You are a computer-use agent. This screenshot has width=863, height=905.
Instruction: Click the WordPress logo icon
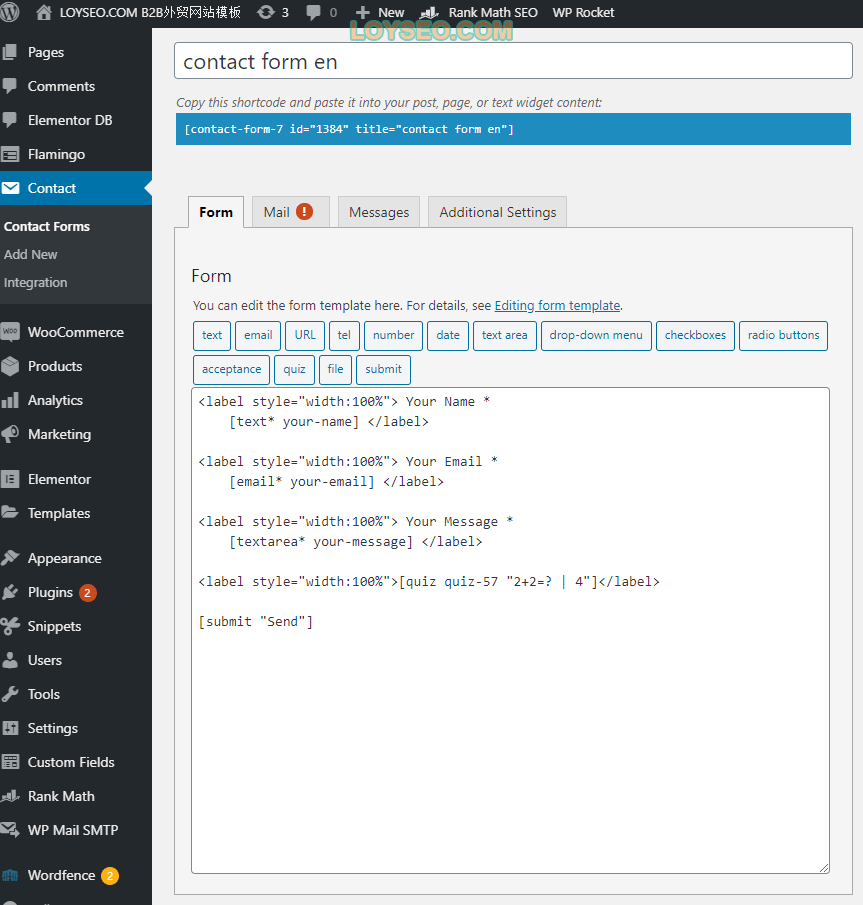coord(10,12)
